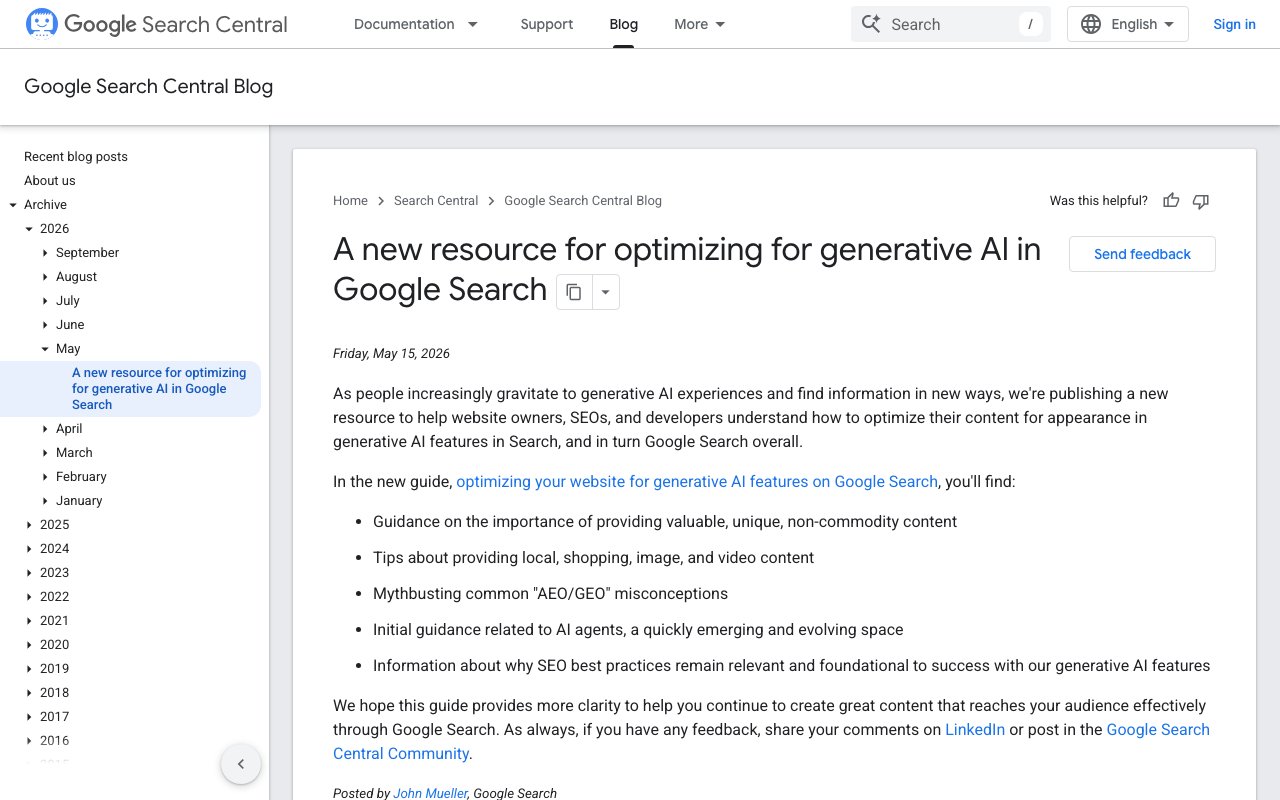
Task: Expand January in the archive
Action: click(45, 501)
